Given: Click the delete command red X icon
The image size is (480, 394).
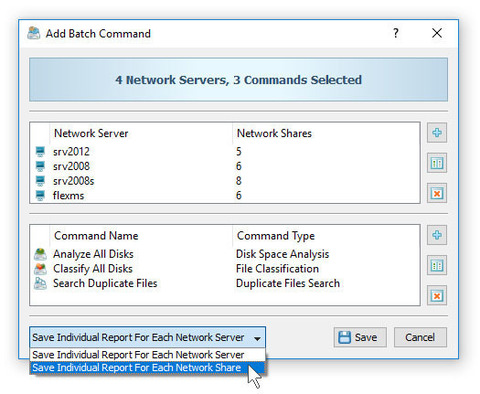Looking at the screenshot, I should point(437,296).
